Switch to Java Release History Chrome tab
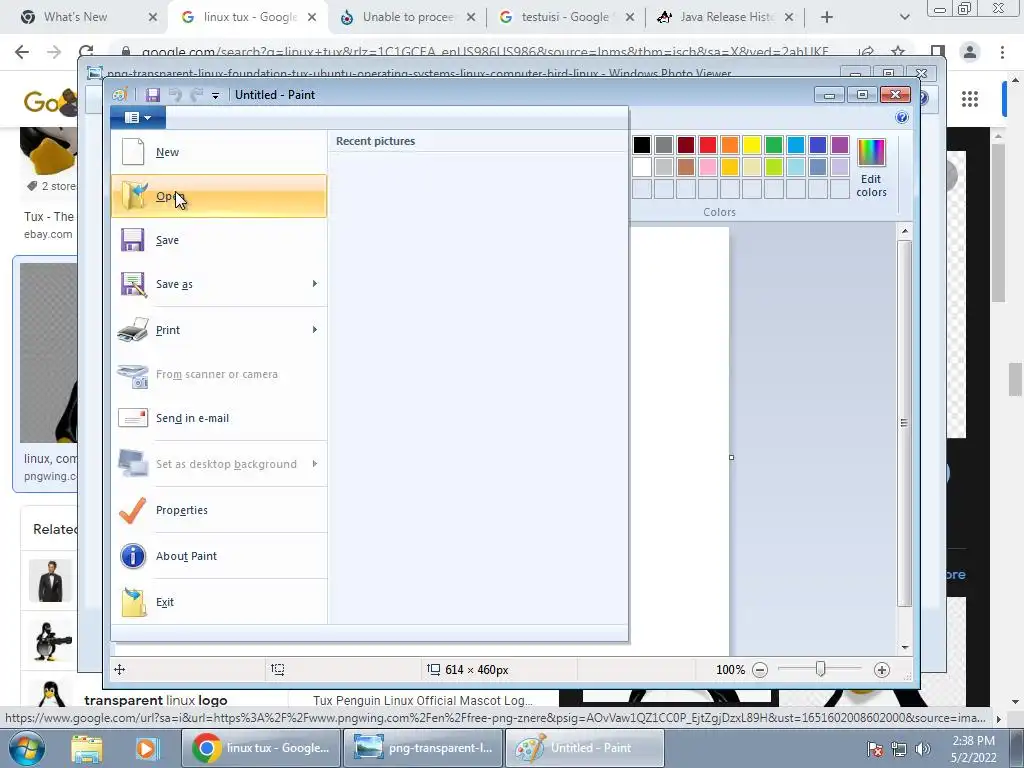This screenshot has height=768, width=1024. pyautogui.click(x=725, y=17)
